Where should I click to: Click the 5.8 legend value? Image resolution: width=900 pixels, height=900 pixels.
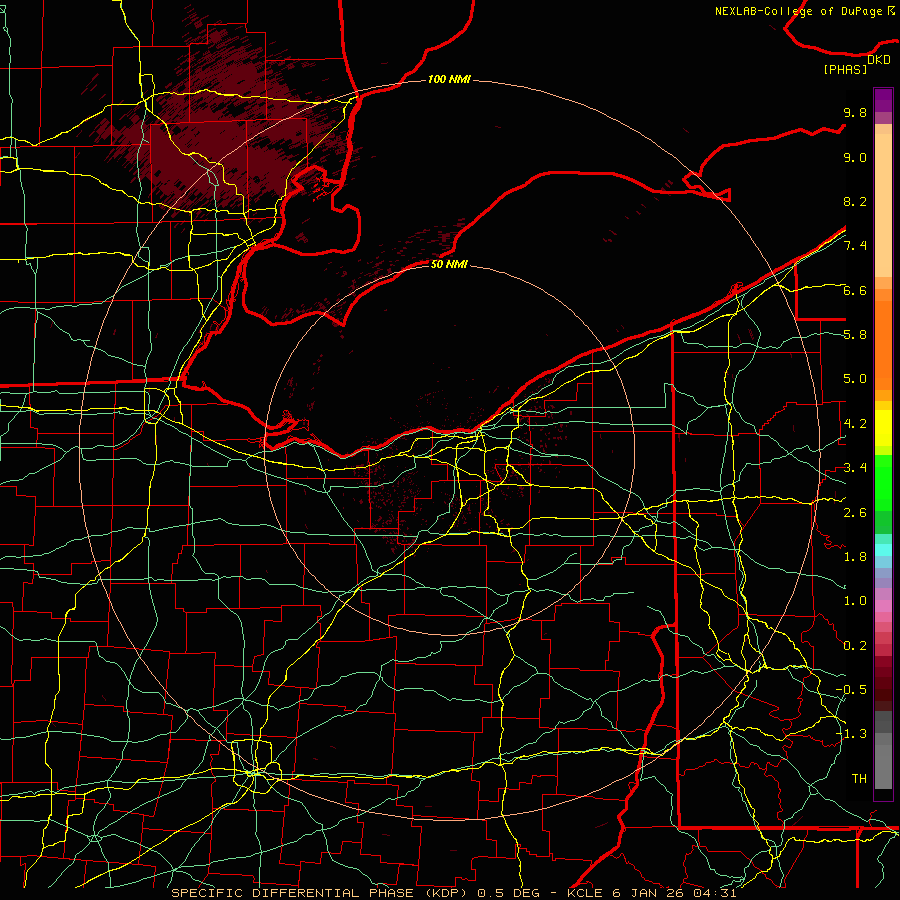[x=855, y=335]
